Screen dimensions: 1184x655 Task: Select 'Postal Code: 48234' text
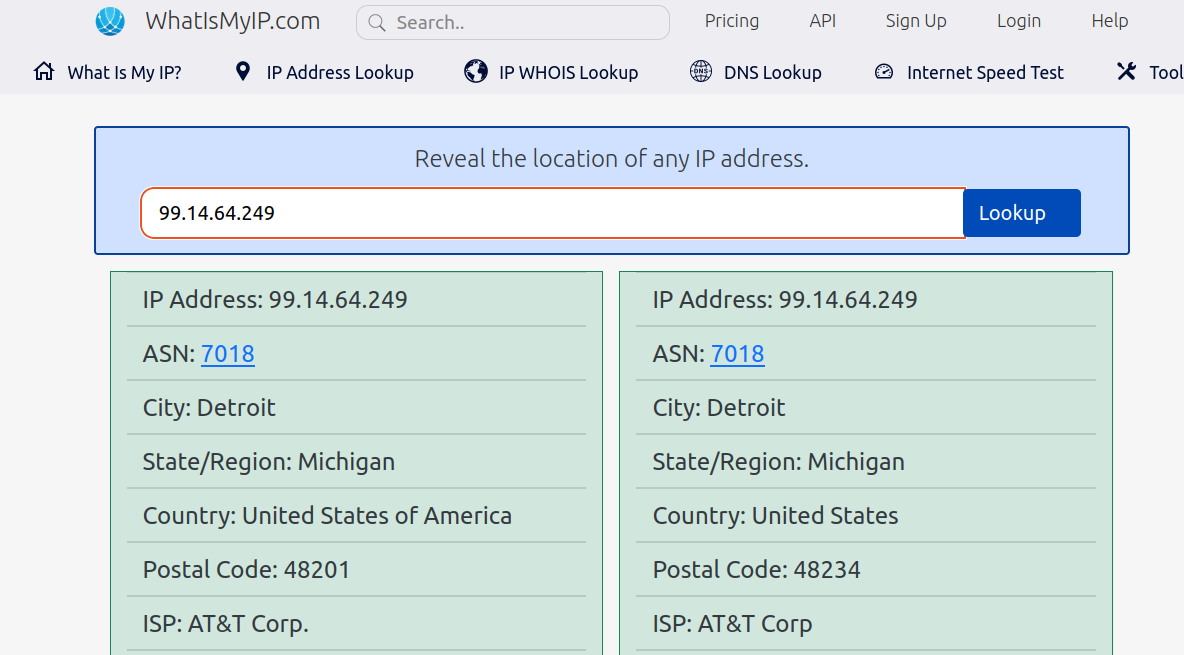[757, 570]
